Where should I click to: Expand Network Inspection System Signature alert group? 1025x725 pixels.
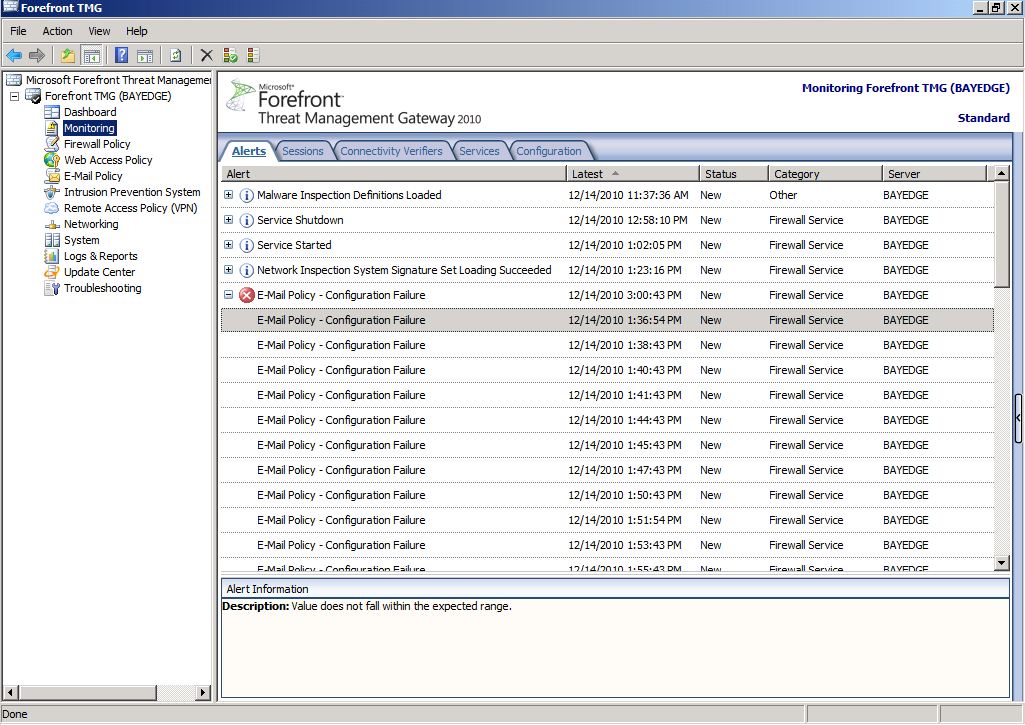pos(228,269)
